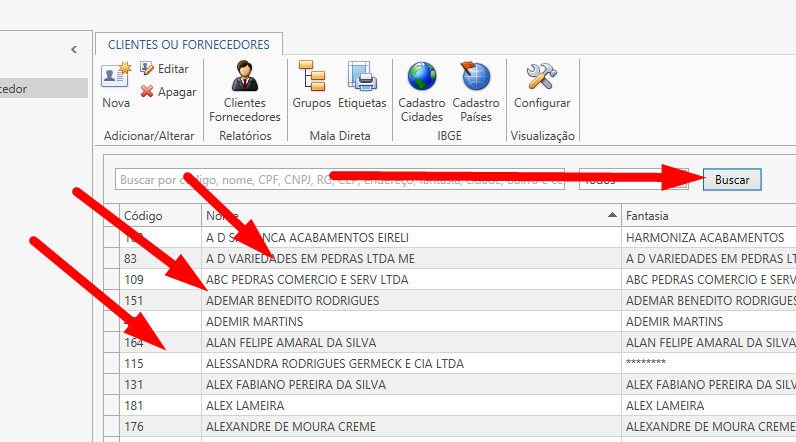Open Cadastro Cidades globe icon

coord(422,77)
